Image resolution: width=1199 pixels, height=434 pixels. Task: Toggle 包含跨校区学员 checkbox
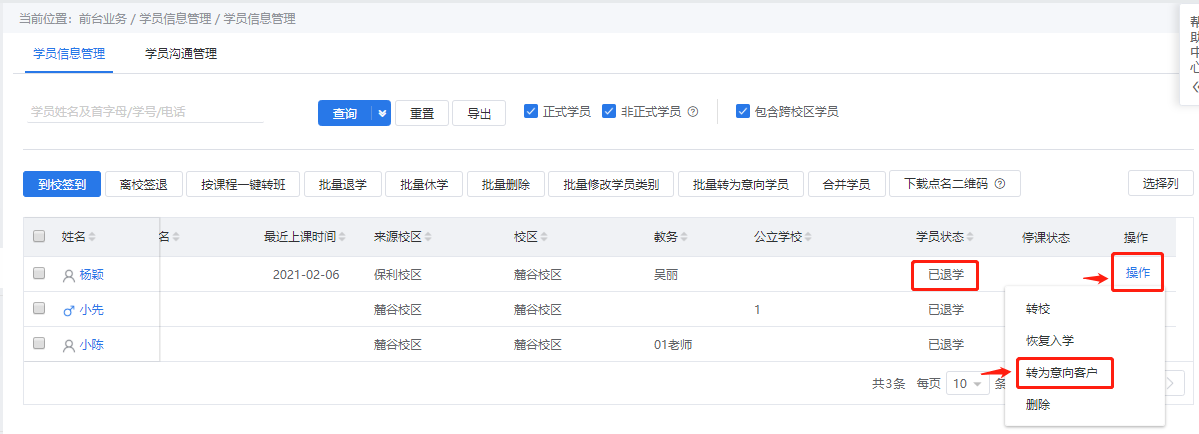click(x=742, y=112)
